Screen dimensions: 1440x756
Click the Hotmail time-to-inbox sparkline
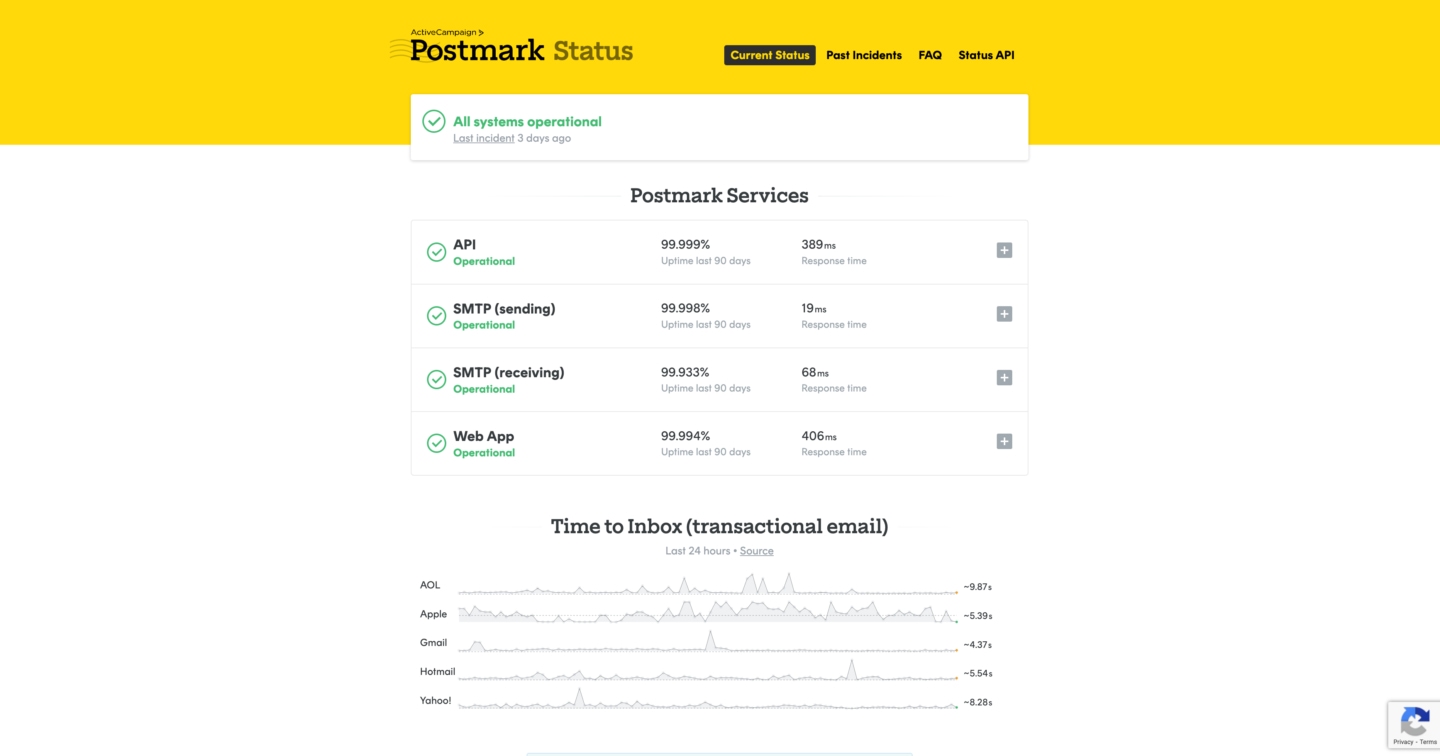[x=708, y=671]
